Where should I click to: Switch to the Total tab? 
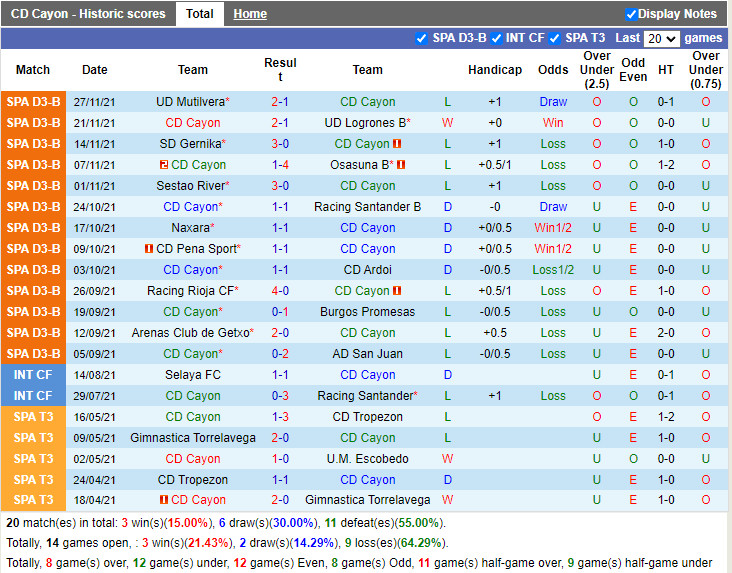pyautogui.click(x=199, y=14)
